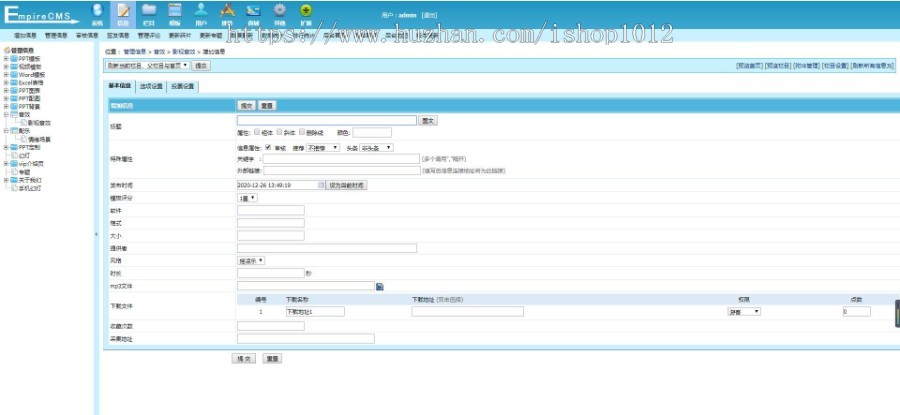Open the [栏目设置] link at top right

pos(835,66)
